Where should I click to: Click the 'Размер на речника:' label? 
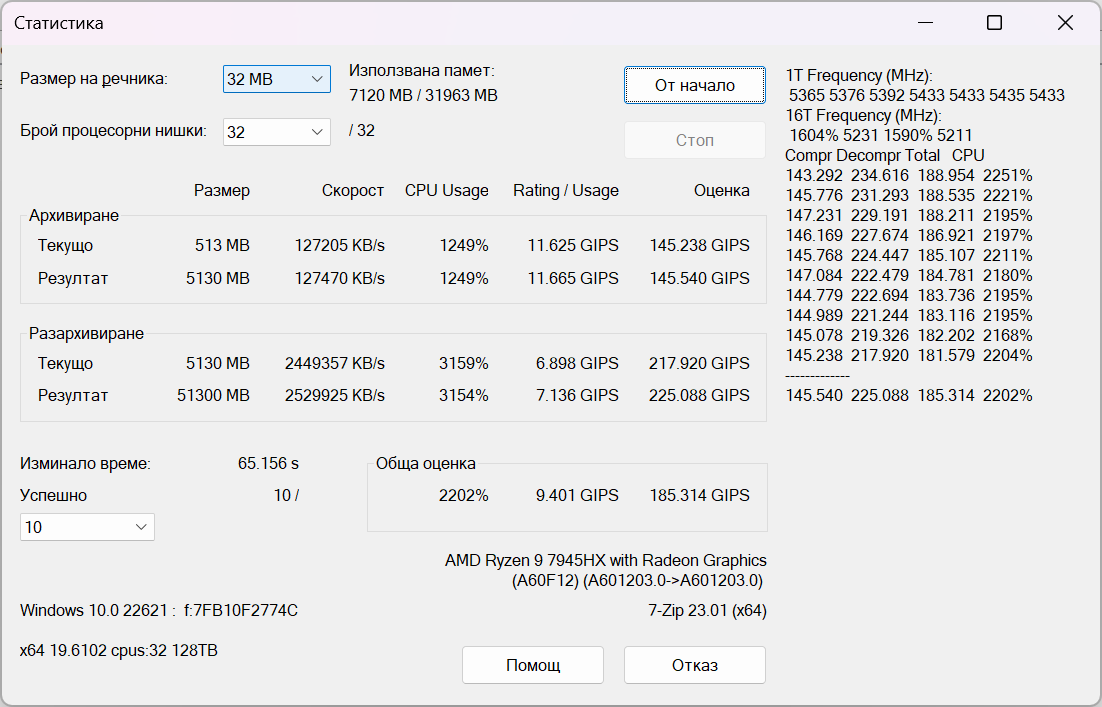[x=93, y=79]
